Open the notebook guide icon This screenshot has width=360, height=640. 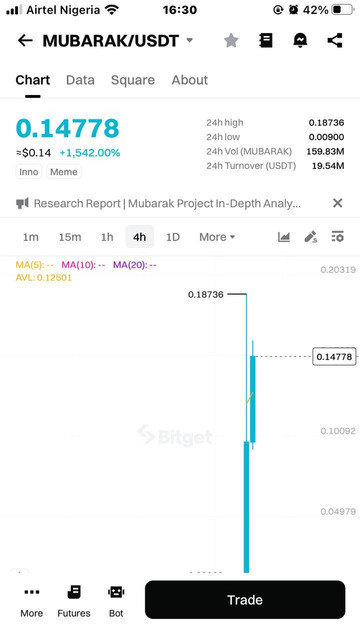[266, 40]
